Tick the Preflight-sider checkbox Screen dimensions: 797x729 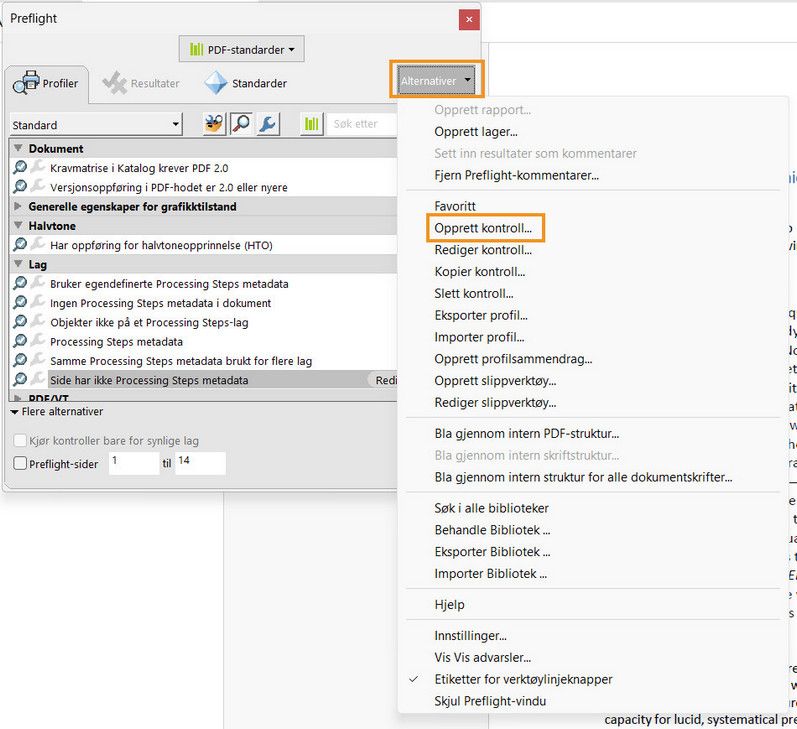[x=20, y=463]
